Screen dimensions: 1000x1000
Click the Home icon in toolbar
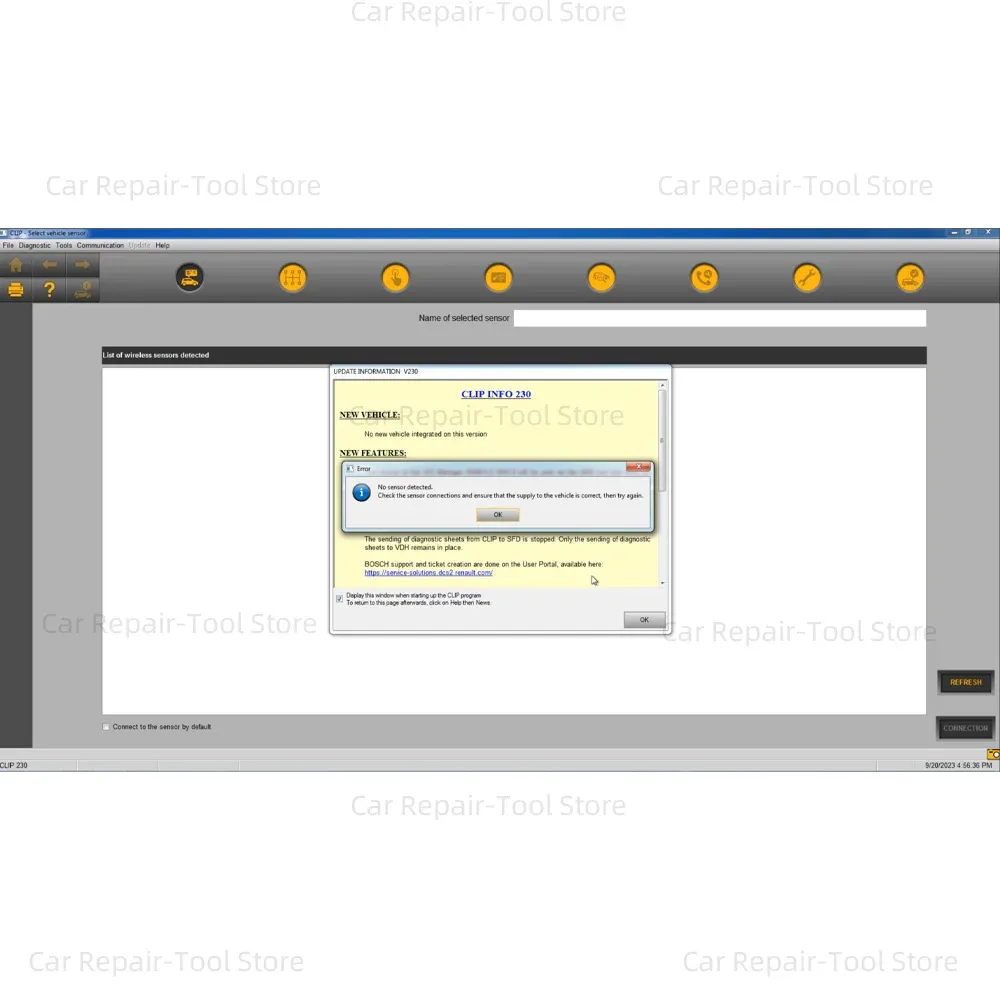[16, 265]
